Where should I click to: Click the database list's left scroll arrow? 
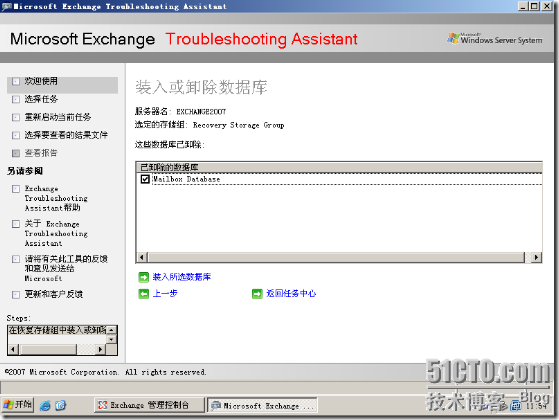click(142, 257)
